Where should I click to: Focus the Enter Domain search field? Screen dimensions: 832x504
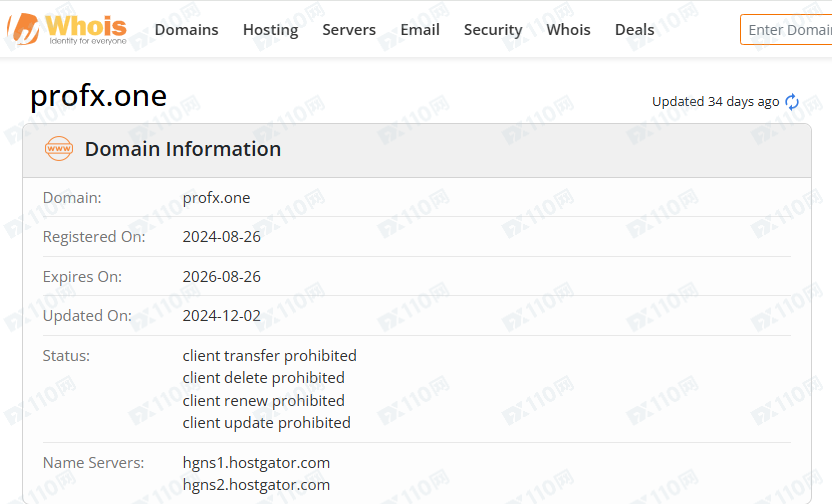click(x=788, y=30)
